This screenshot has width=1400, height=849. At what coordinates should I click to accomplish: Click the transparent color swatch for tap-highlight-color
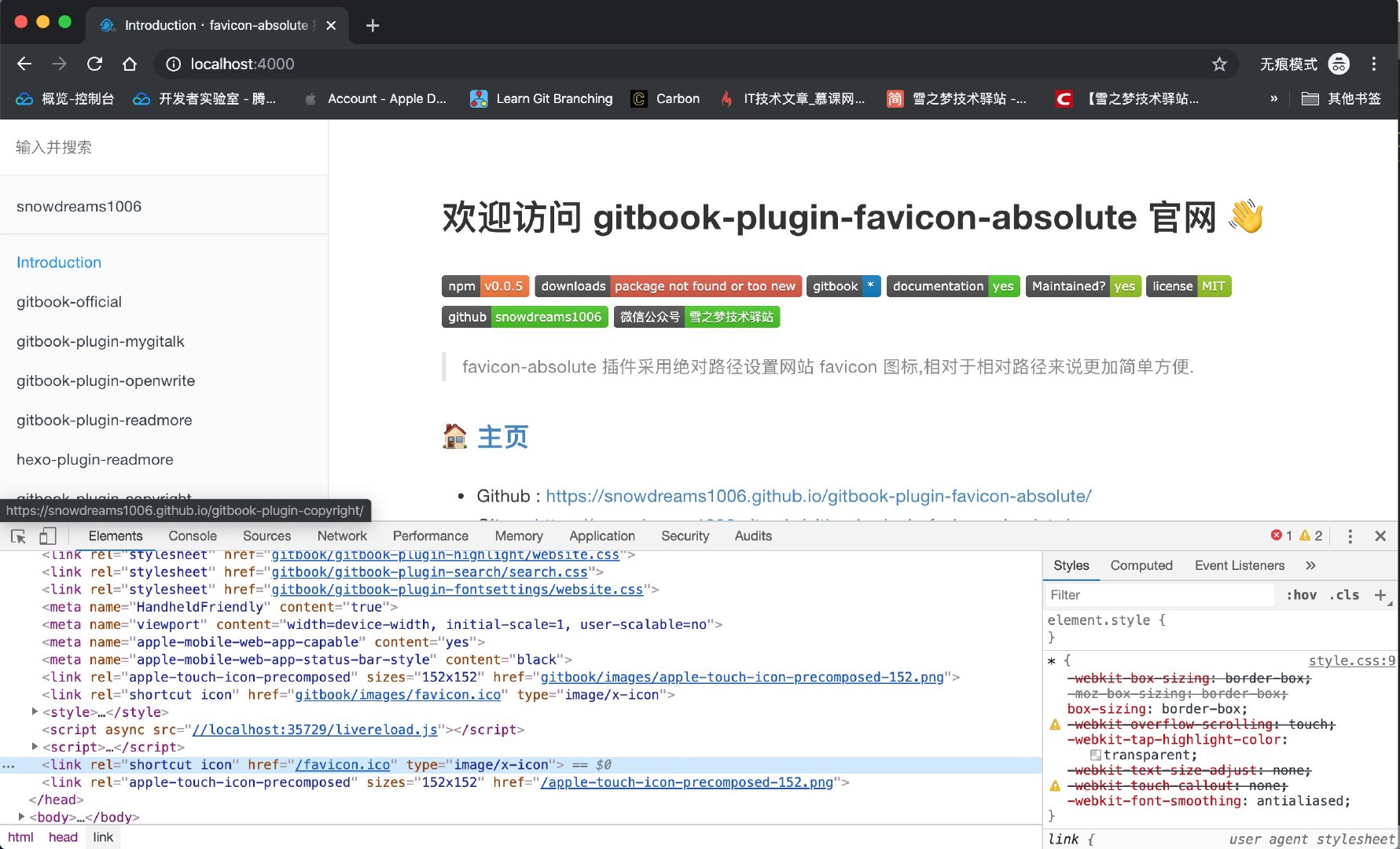pyautogui.click(x=1094, y=755)
